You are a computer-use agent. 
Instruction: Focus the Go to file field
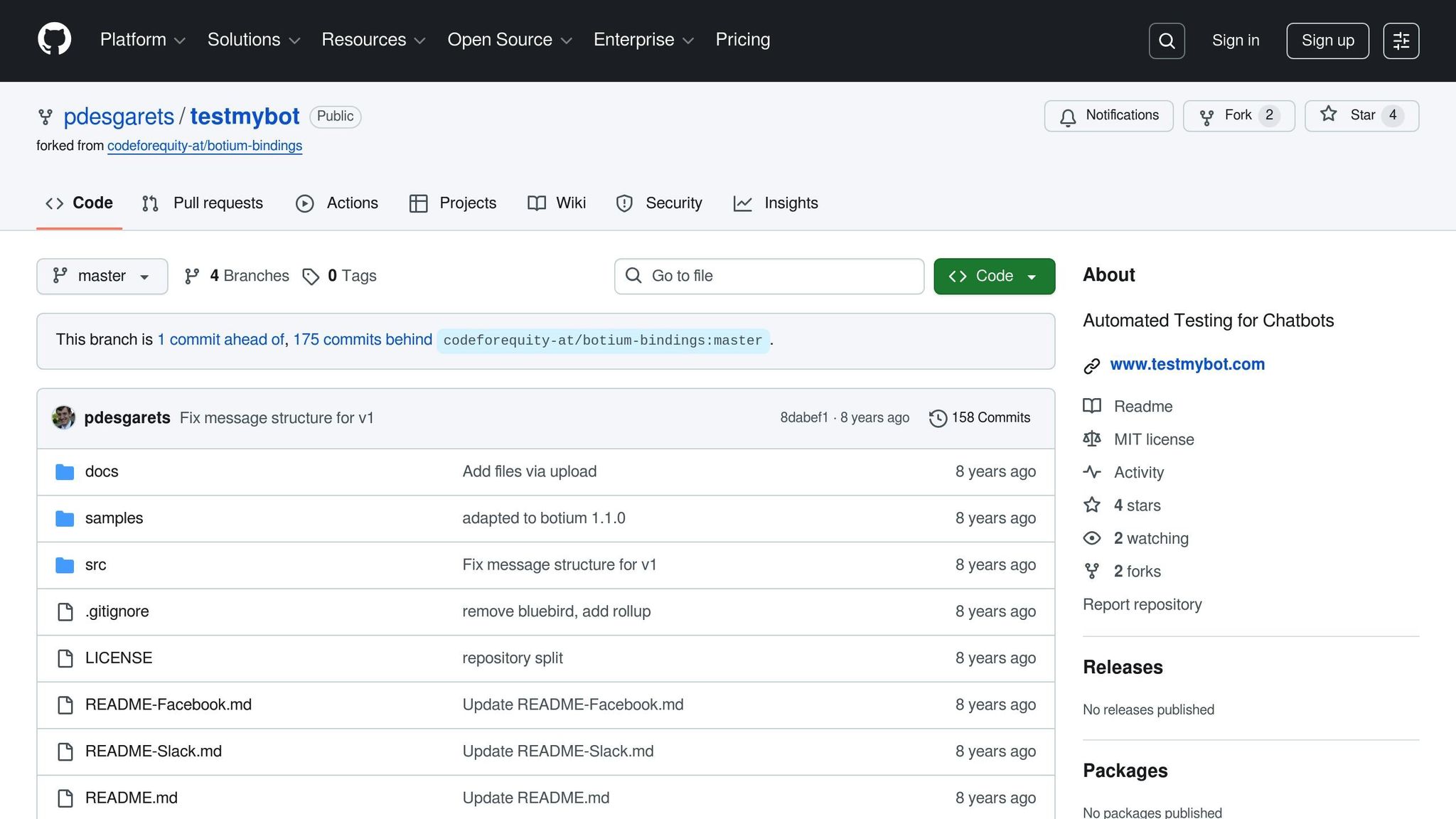coord(769,276)
